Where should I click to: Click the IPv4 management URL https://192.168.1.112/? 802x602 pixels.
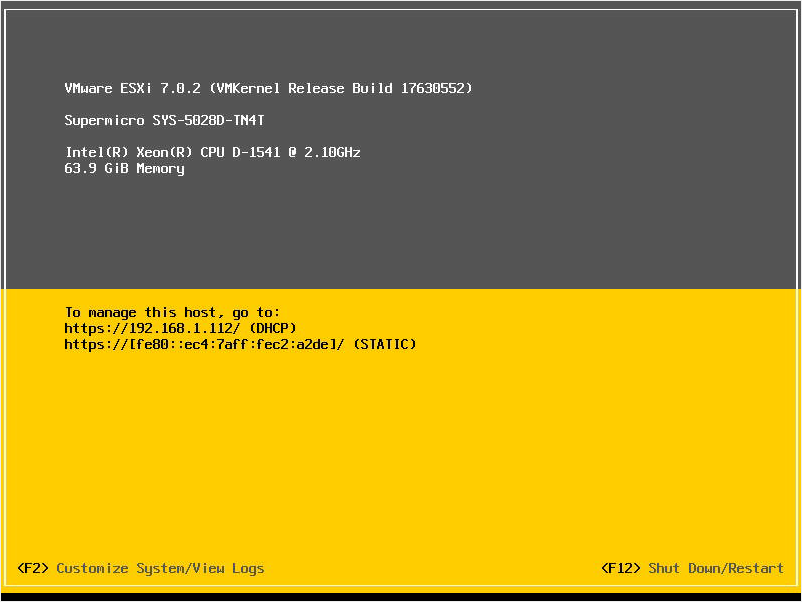[152, 328]
